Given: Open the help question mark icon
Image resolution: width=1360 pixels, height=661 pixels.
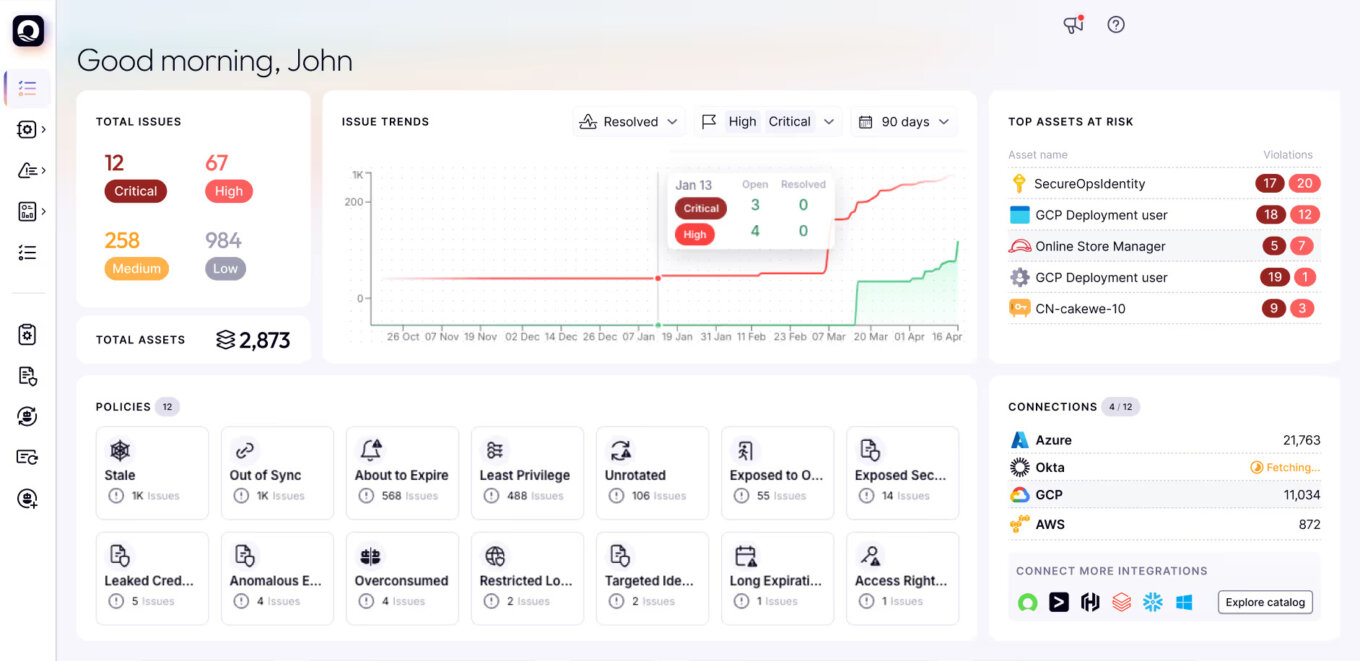Looking at the screenshot, I should (x=1116, y=24).
